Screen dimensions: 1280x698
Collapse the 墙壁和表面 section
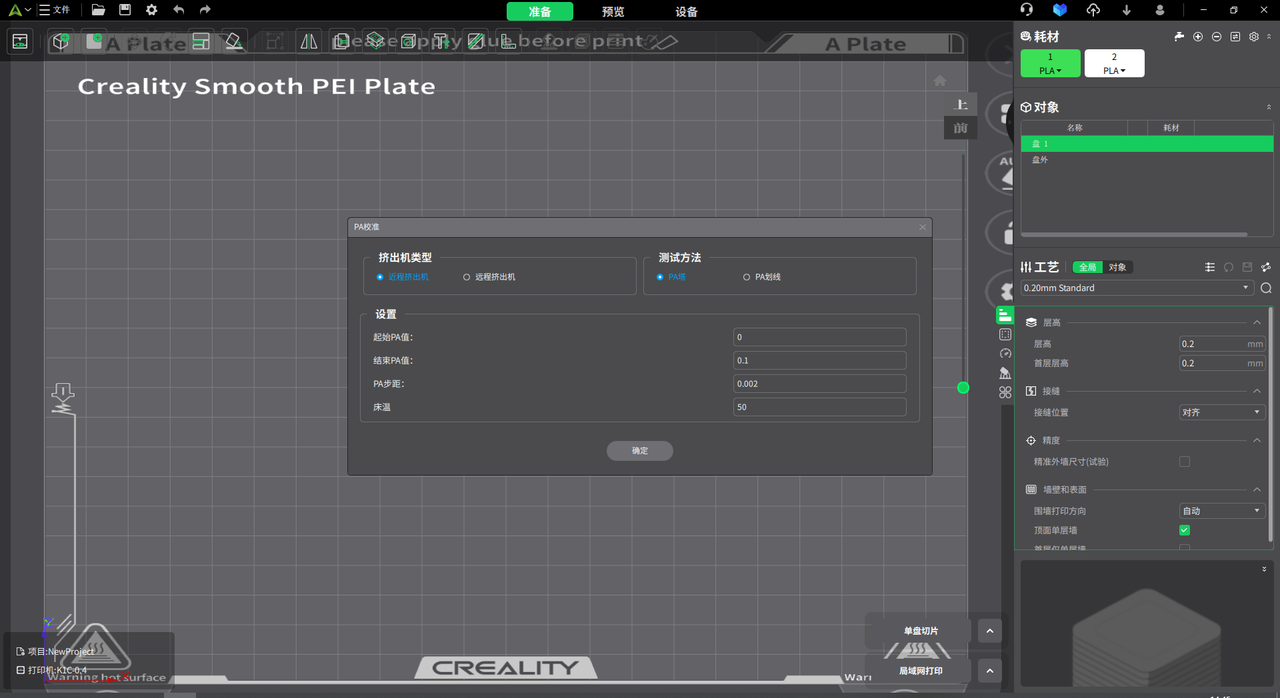(1257, 489)
